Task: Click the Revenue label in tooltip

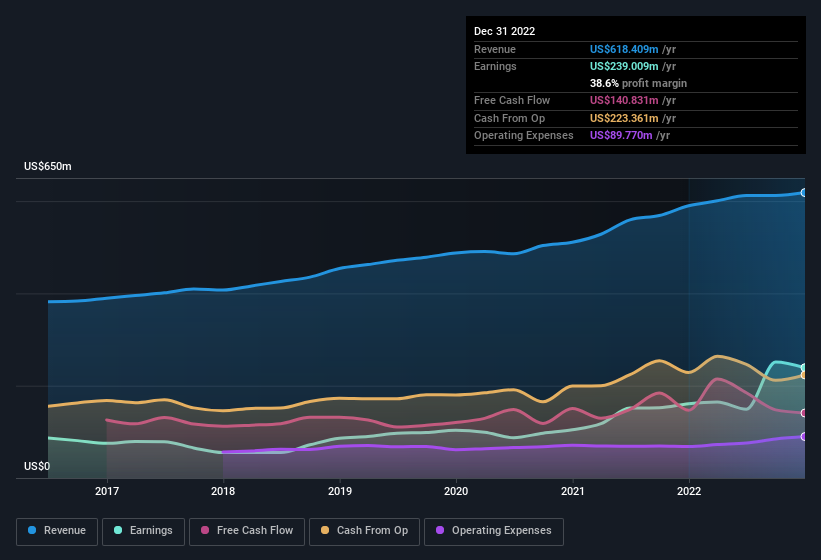Action: [495, 49]
